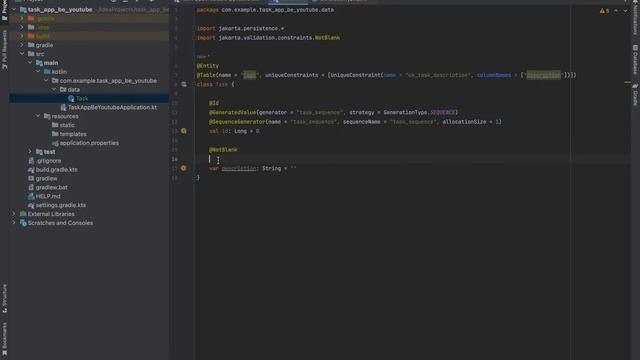Open the Structure tool window
Viewport: 640px width, 360px height.
coord(4,299)
